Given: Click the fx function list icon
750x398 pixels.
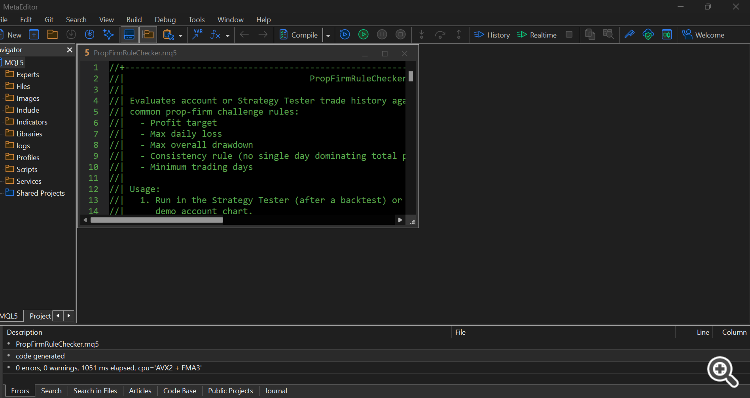Looking at the screenshot, I should click(x=216, y=34).
